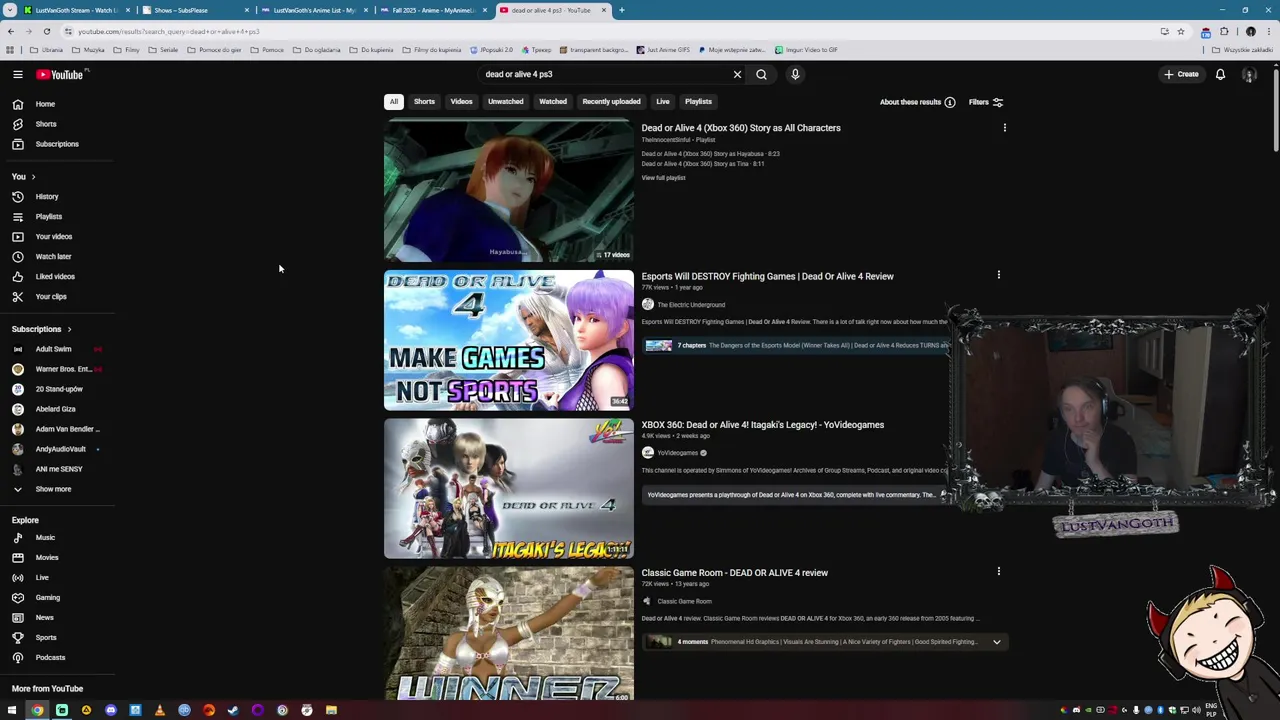Open Chrome three-dot menu

point(1268,31)
